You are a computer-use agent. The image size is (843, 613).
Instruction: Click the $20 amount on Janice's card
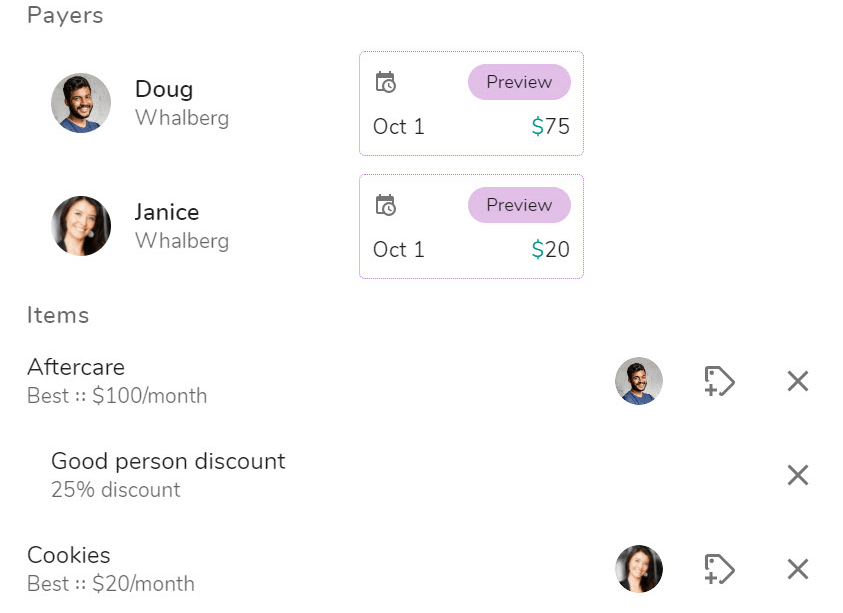tap(551, 250)
